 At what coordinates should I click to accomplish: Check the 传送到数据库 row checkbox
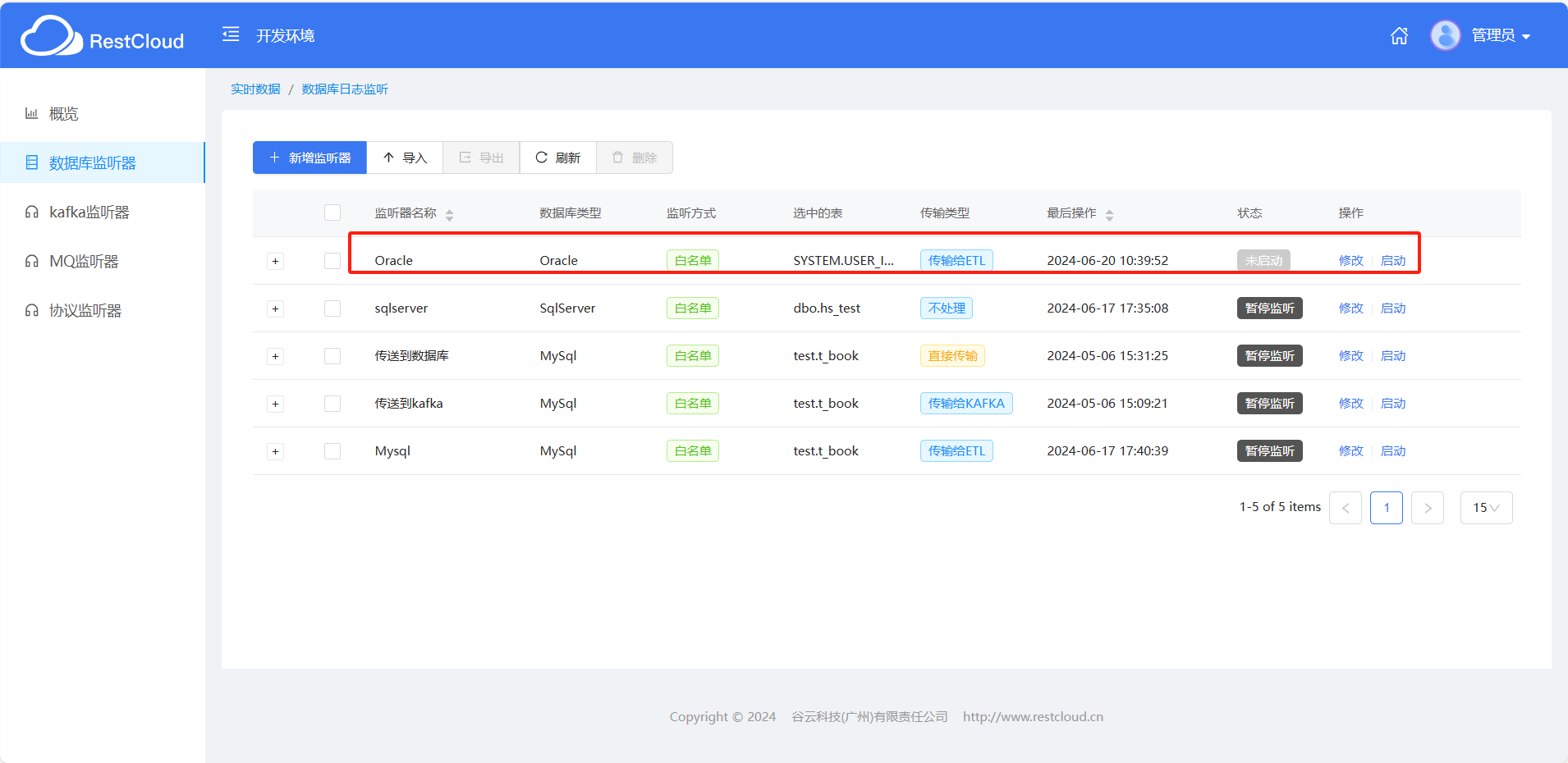(x=332, y=355)
